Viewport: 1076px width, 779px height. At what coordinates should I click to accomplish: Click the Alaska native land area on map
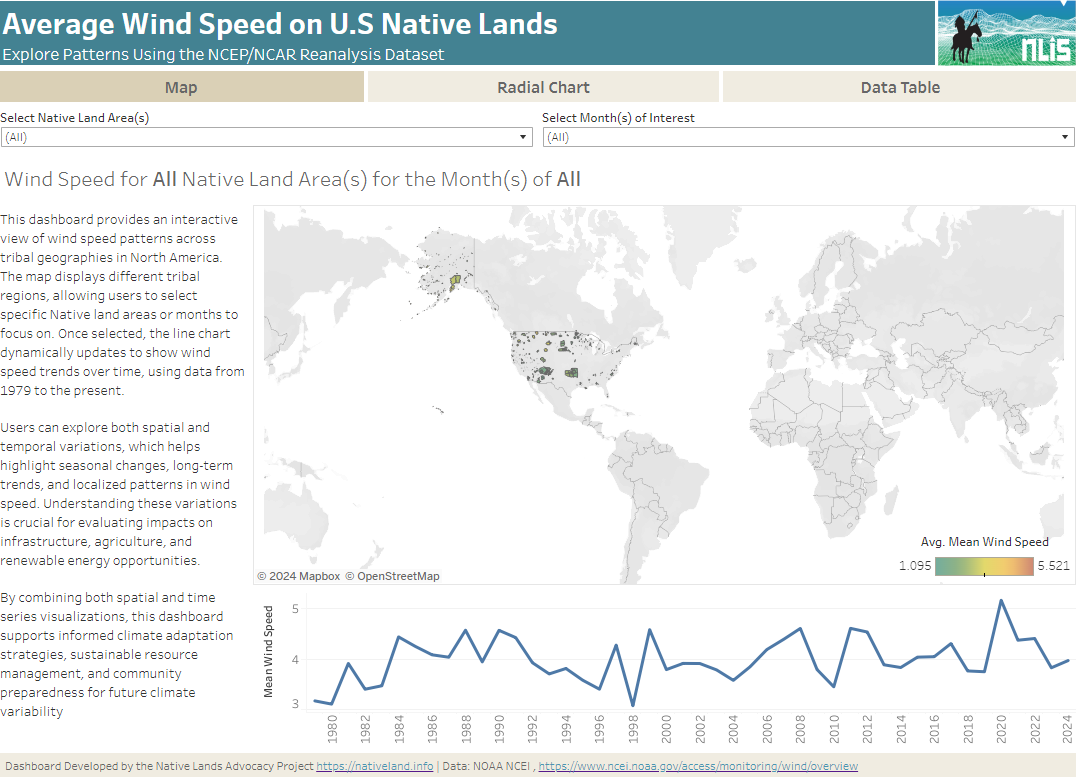pyautogui.click(x=454, y=283)
